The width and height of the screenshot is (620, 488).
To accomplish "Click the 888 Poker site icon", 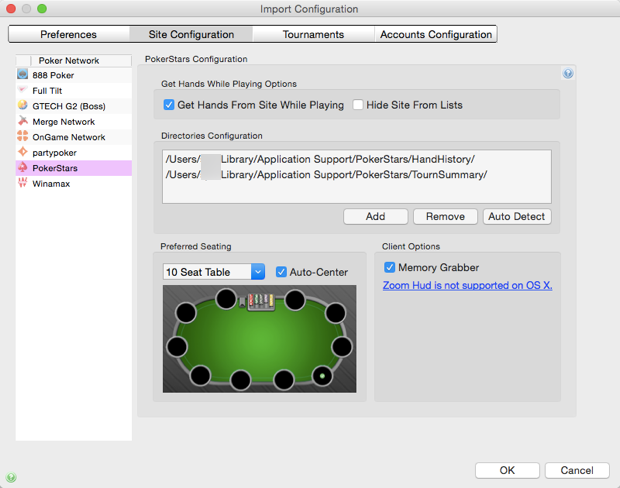I will pyautogui.click(x=23, y=74).
